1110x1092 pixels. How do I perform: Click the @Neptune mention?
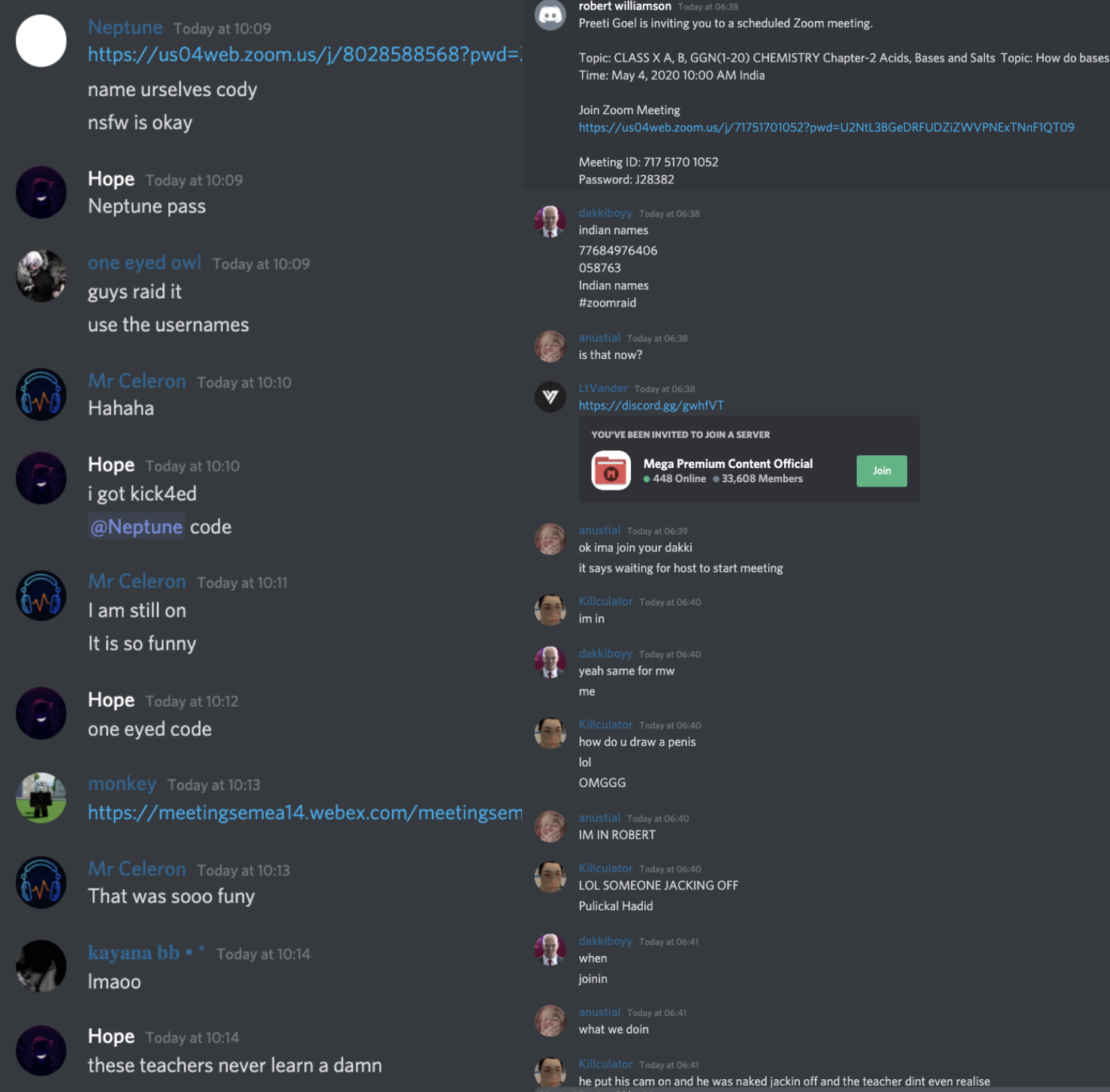click(x=136, y=527)
